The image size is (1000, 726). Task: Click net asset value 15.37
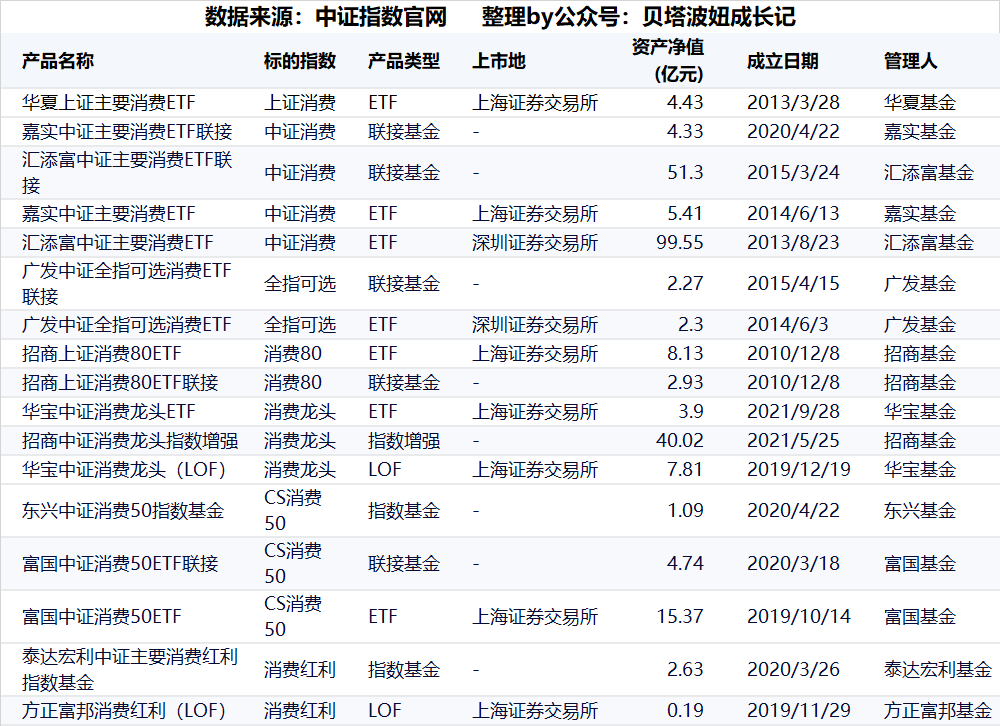(x=680, y=616)
